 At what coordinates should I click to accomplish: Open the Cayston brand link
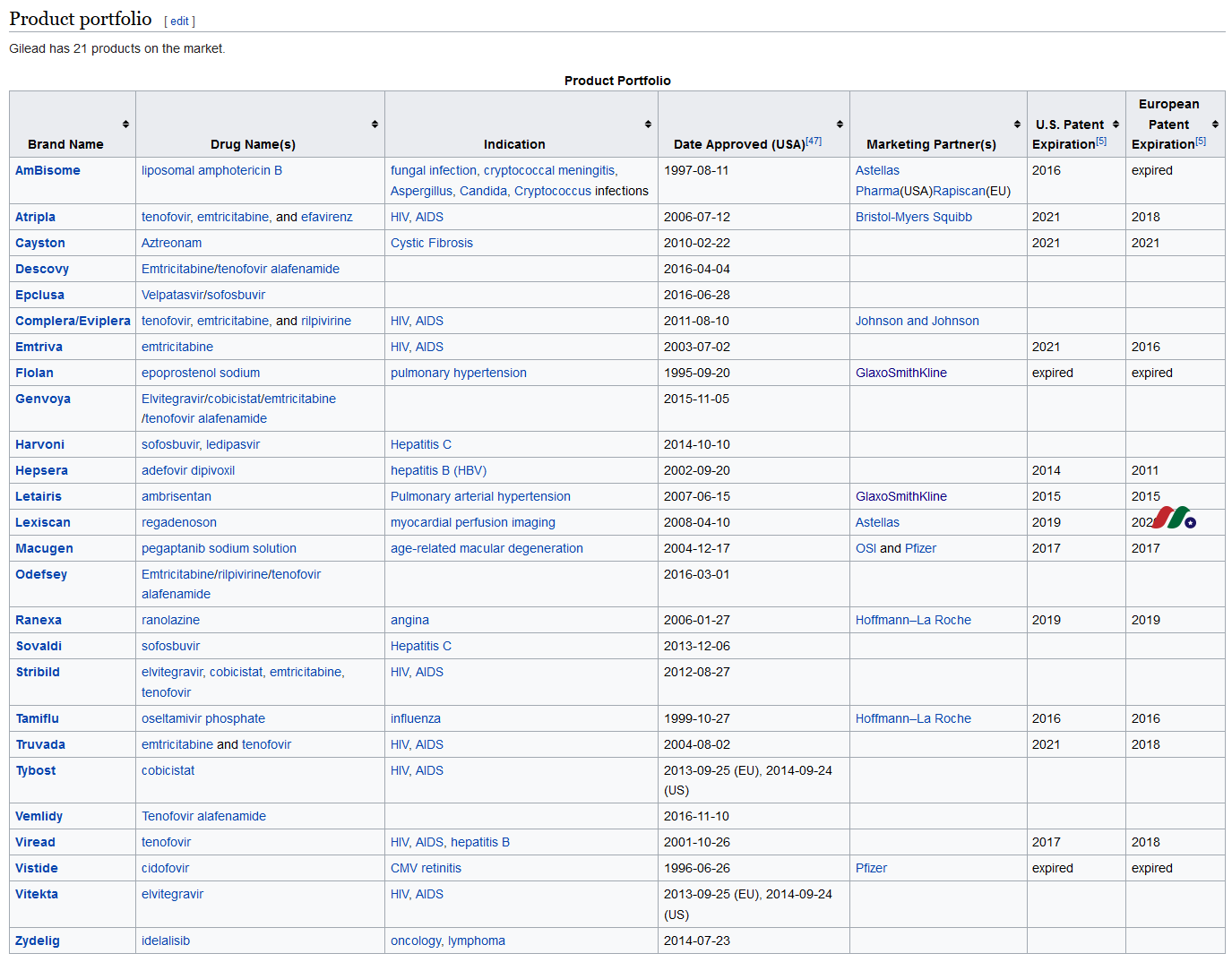40,243
